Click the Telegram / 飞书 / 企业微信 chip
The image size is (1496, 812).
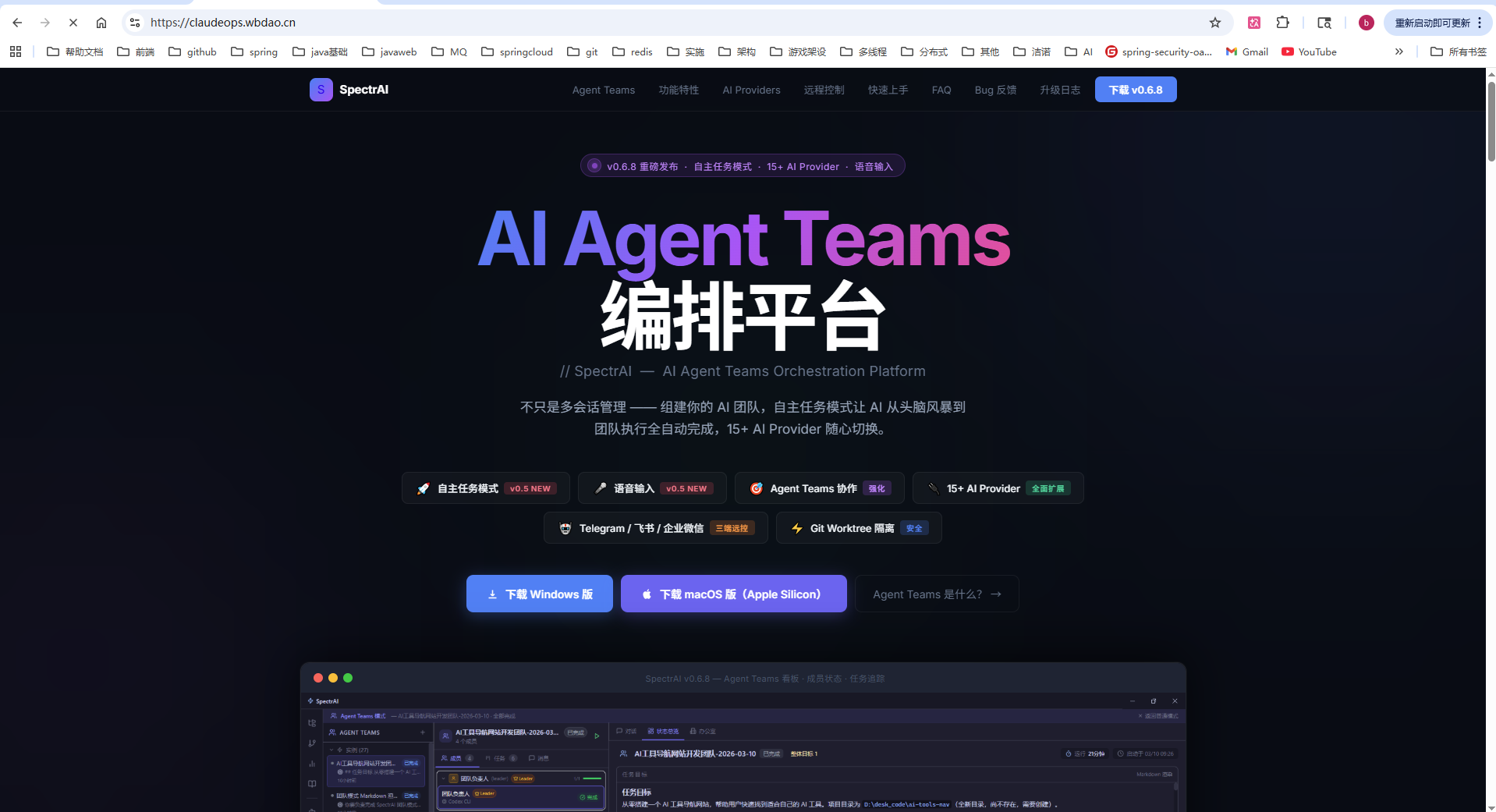pyautogui.click(x=656, y=528)
